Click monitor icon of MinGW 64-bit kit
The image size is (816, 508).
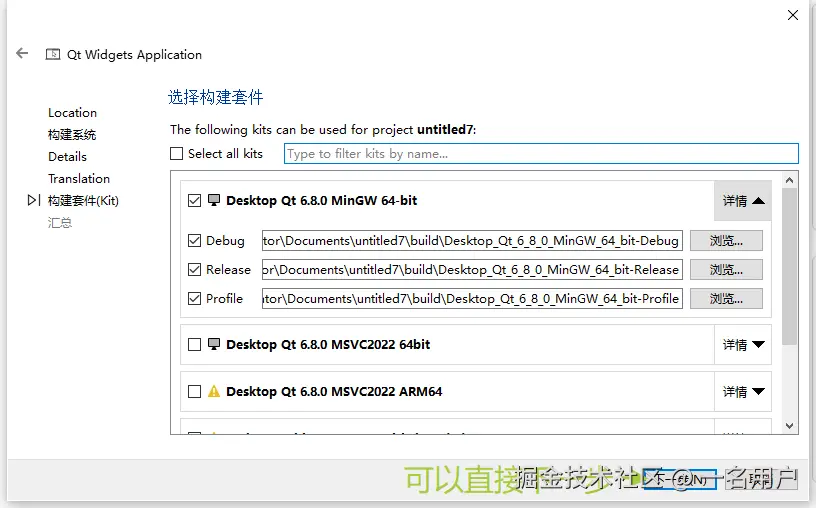[x=214, y=200]
